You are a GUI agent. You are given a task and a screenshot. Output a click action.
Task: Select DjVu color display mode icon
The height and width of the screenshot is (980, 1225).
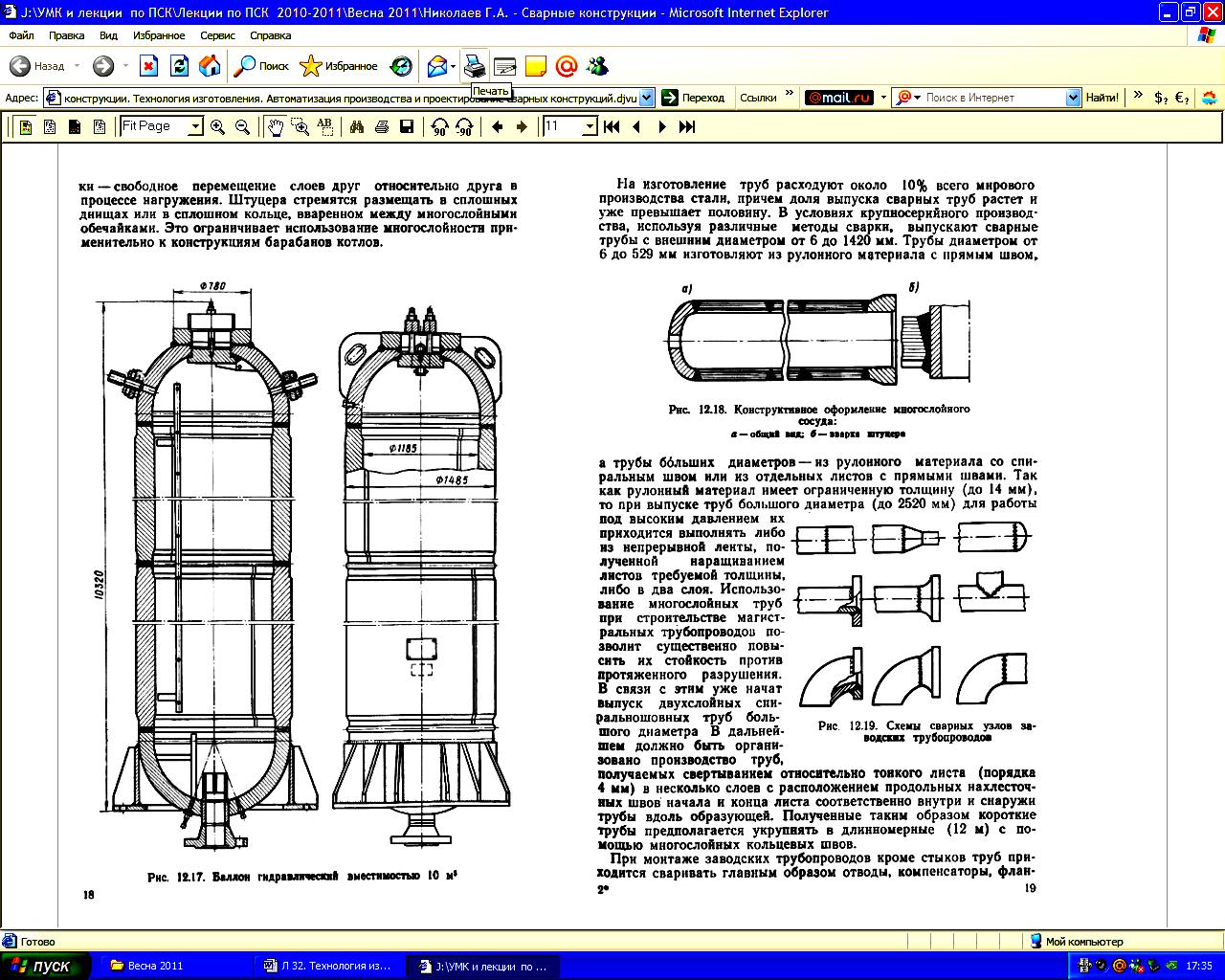pyautogui.click(x=26, y=126)
